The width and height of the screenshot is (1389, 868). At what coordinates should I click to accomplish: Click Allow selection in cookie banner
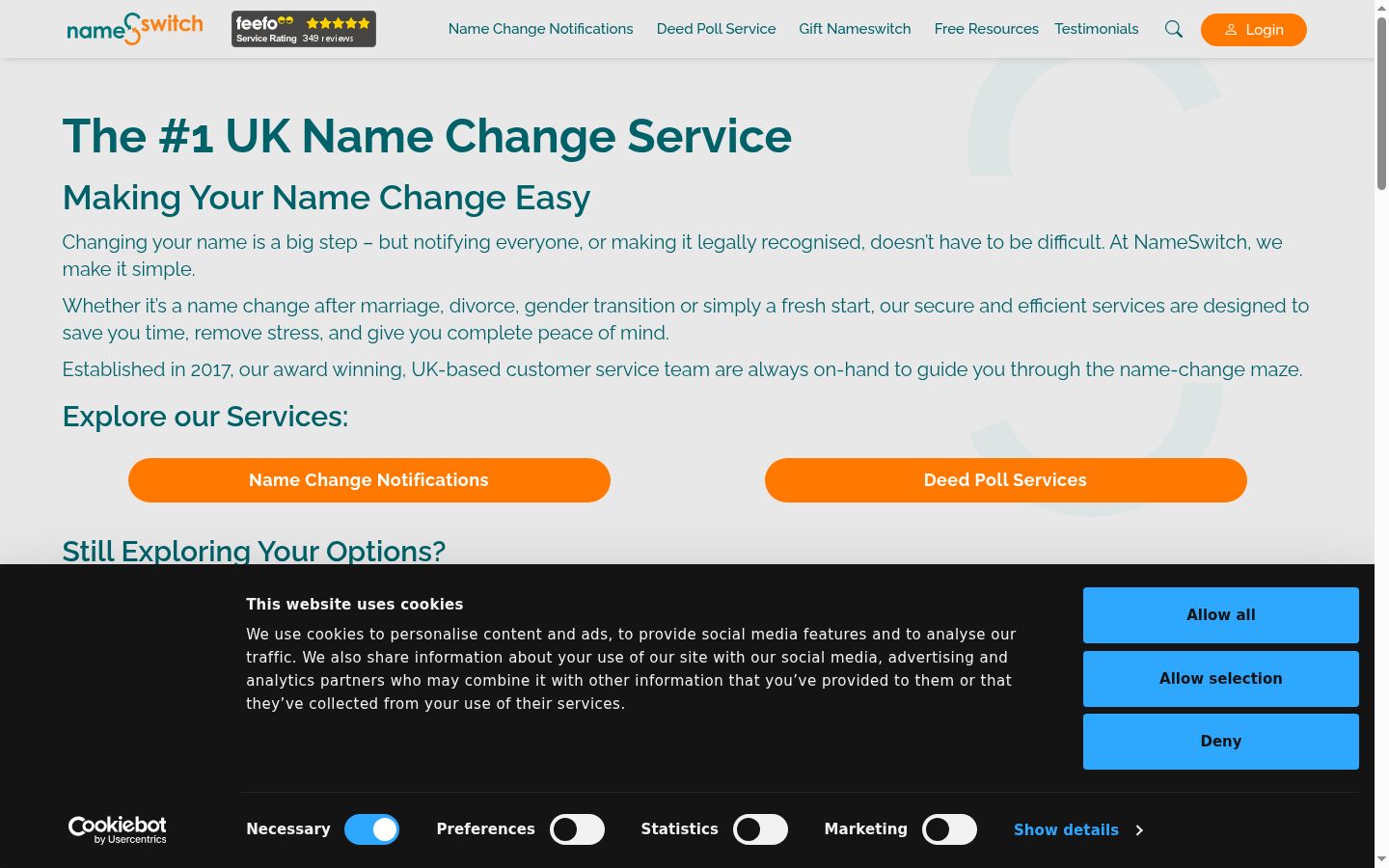pyautogui.click(x=1221, y=679)
